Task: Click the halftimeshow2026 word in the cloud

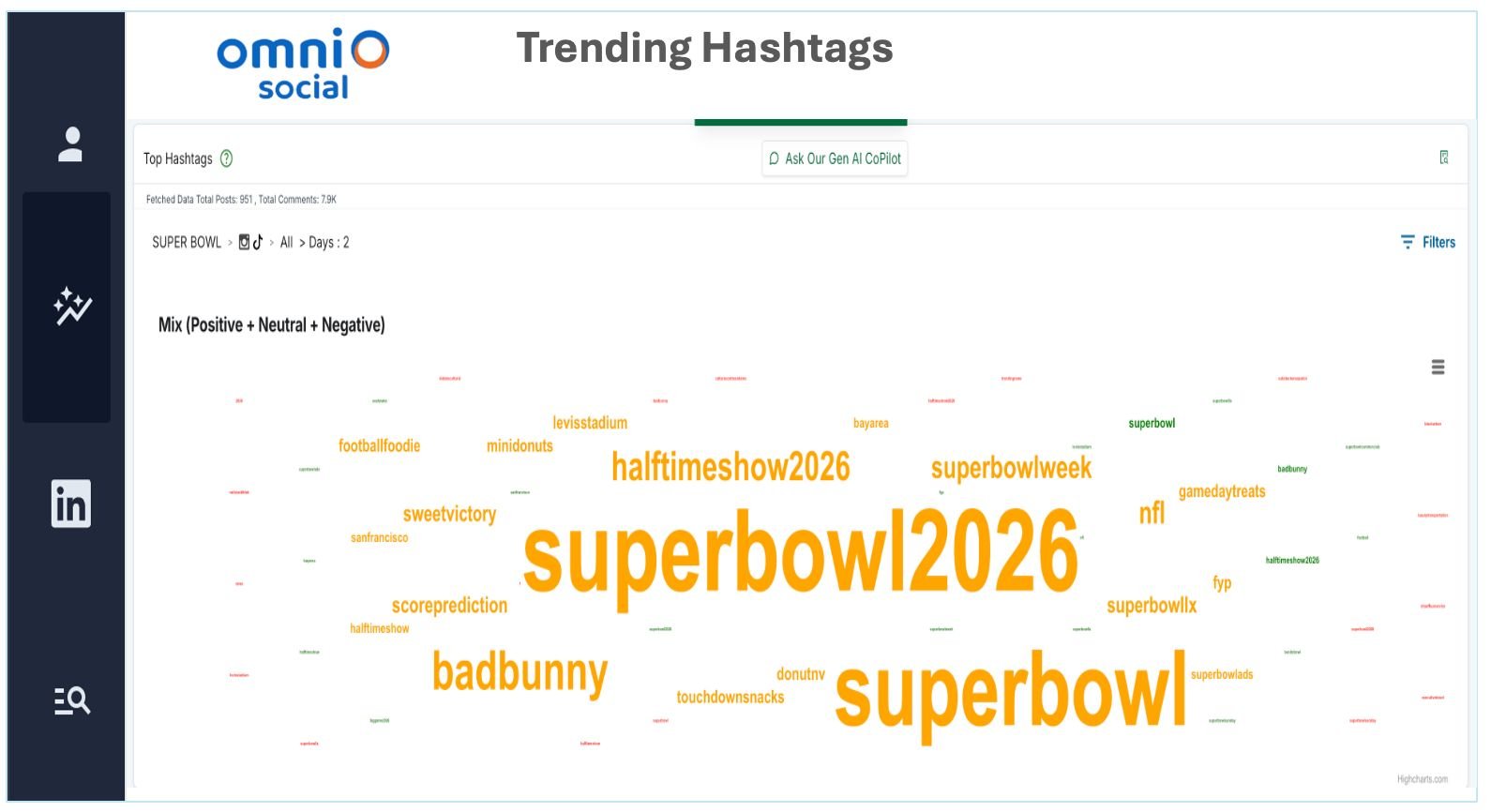Action: 730,466
